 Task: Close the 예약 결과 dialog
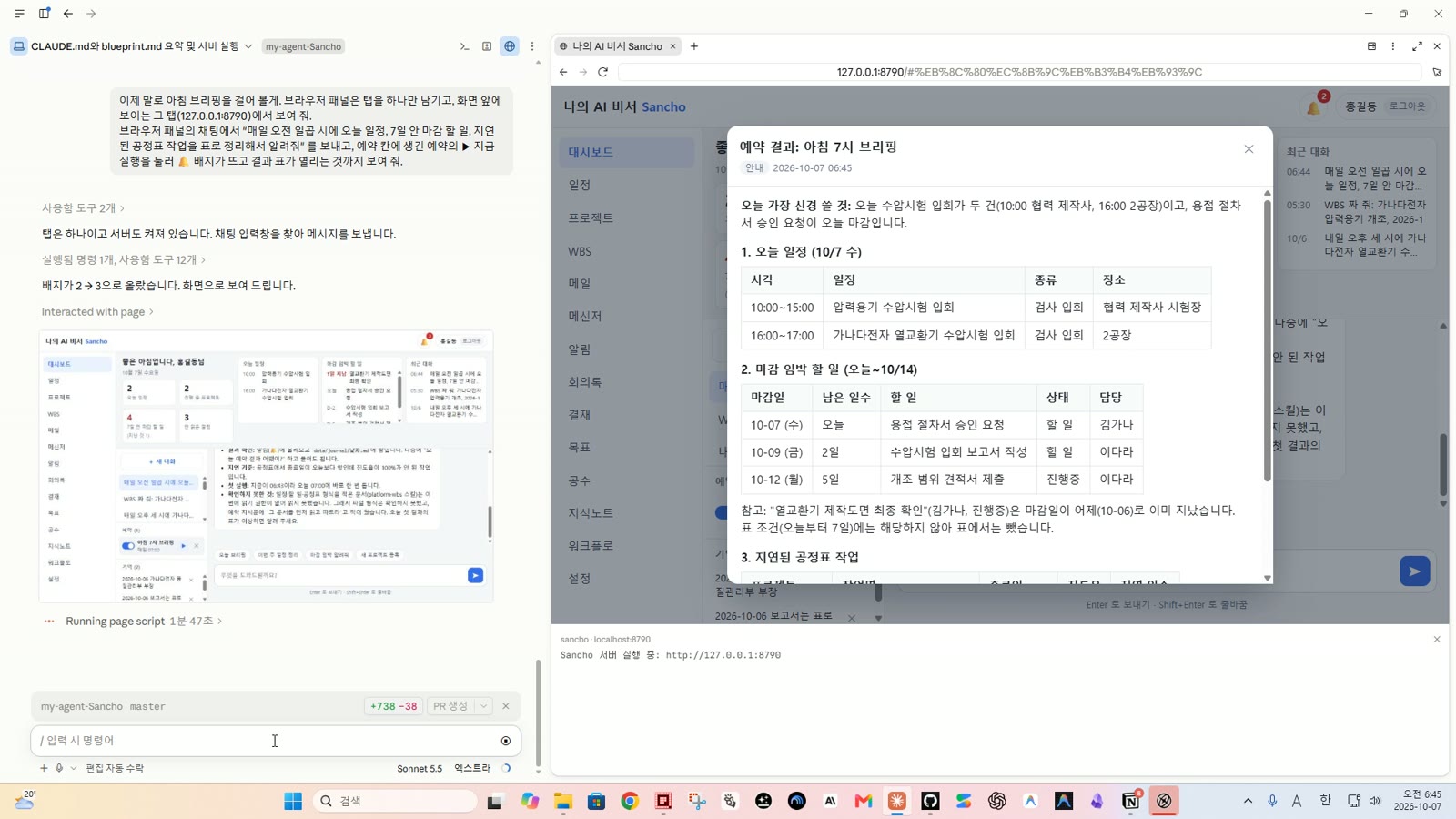click(1249, 149)
